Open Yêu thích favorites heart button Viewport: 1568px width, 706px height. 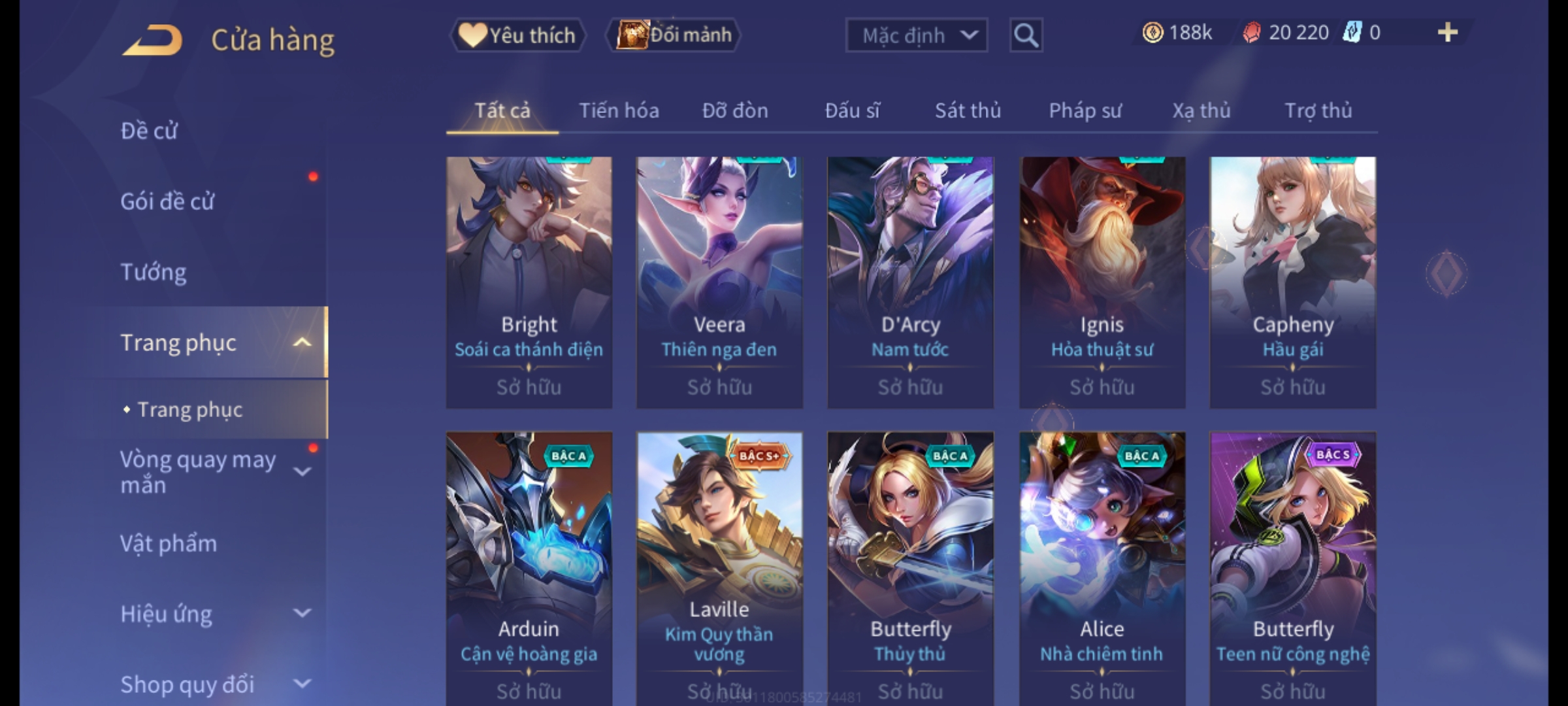[x=517, y=35]
